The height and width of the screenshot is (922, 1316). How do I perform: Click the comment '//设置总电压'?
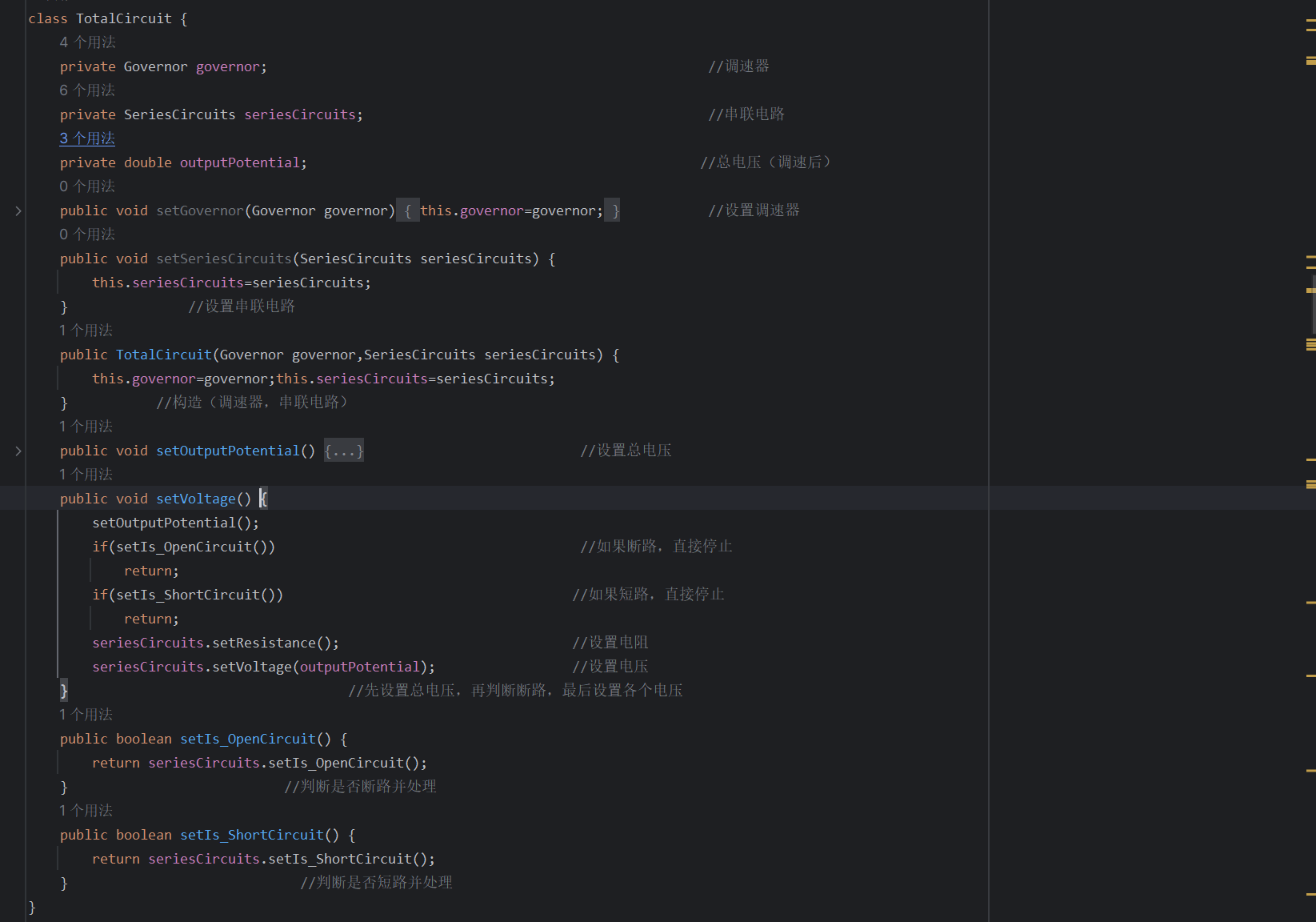[626, 450]
